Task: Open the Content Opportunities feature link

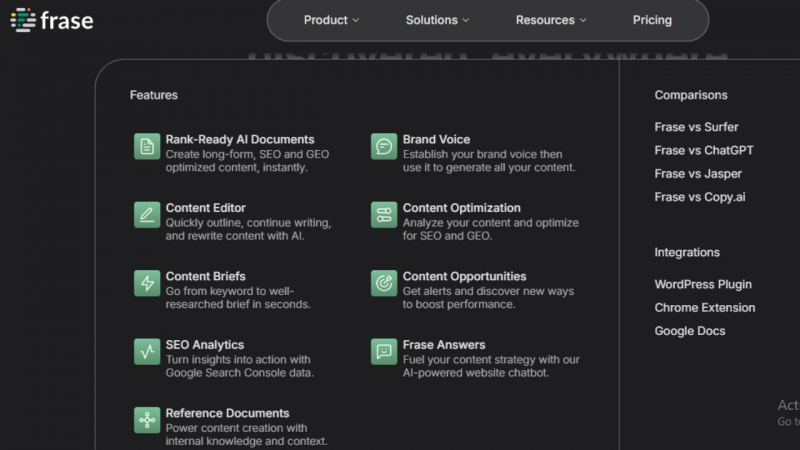Action: (x=464, y=276)
